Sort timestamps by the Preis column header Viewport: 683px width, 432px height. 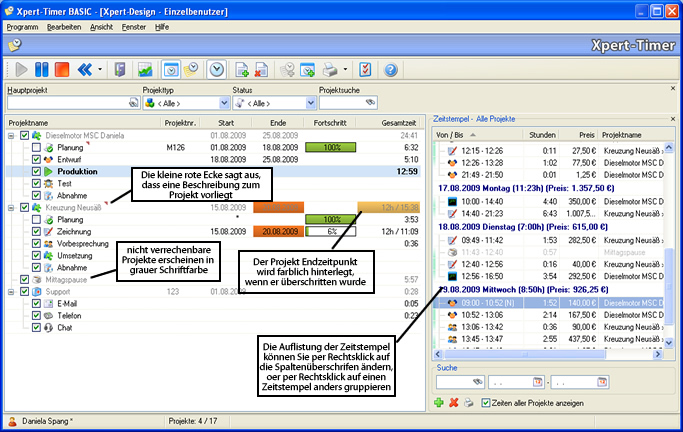pos(578,135)
